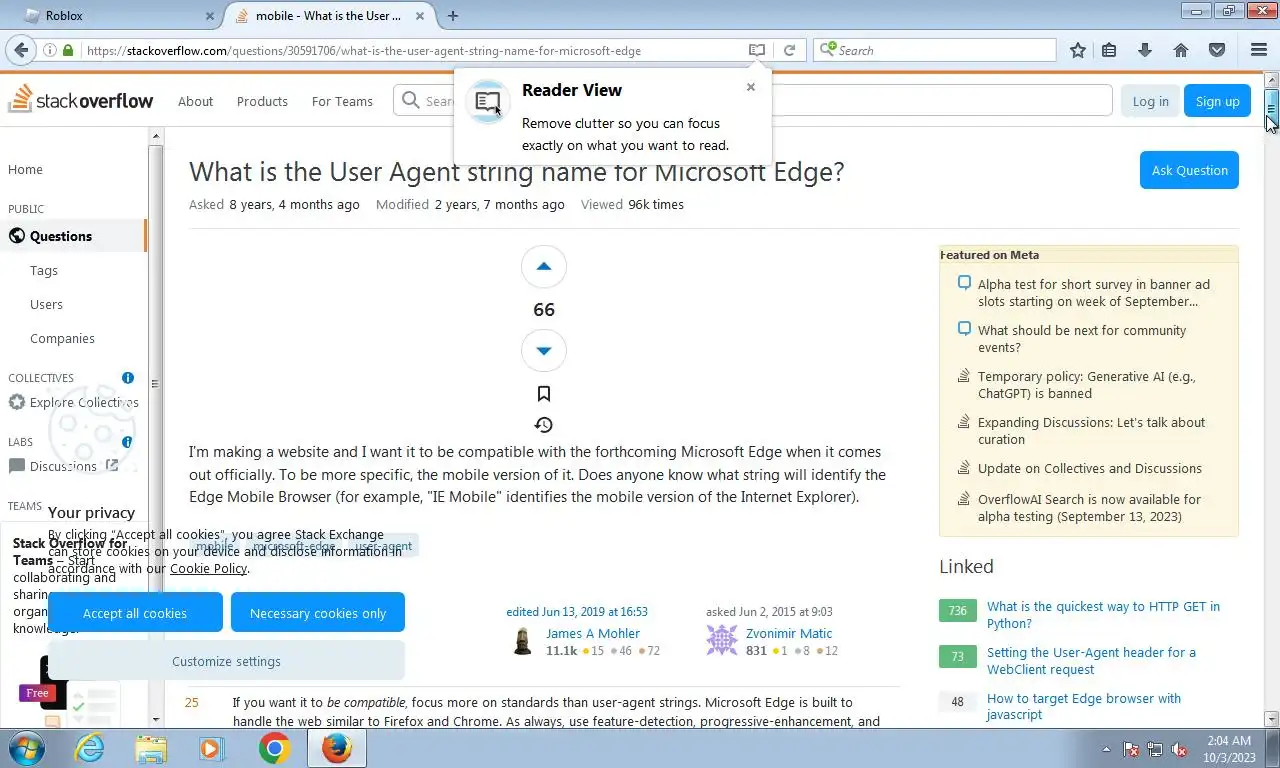This screenshot has width=1280, height=768.
Task: Click Collectives info icon
Action: tap(128, 378)
